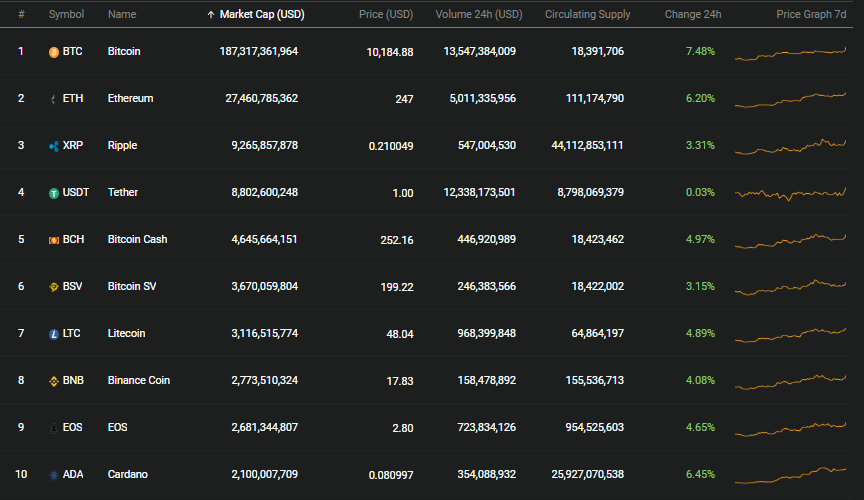Click the sort arrow beside Market Cap
This screenshot has width=864, height=500.
(x=210, y=15)
